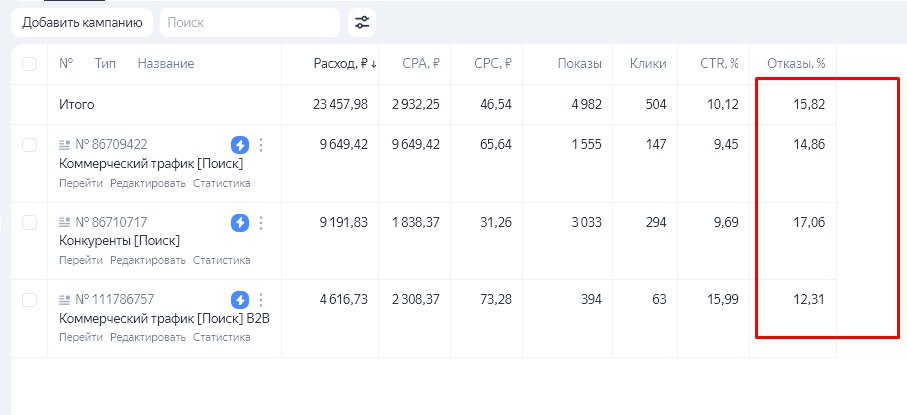Click the Клики column header
907x415 pixels.
(648, 64)
